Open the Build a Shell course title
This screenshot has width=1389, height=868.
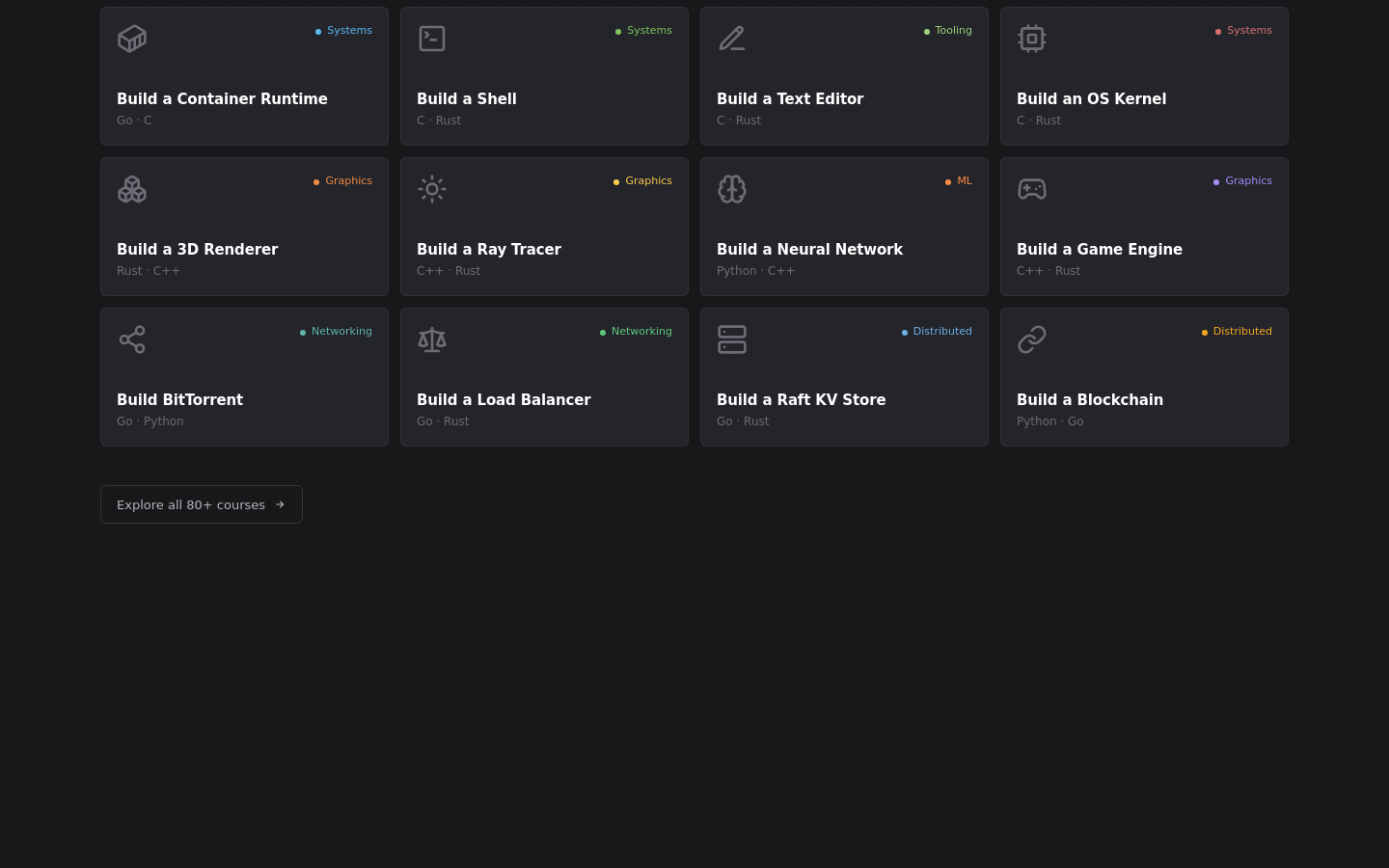(467, 98)
